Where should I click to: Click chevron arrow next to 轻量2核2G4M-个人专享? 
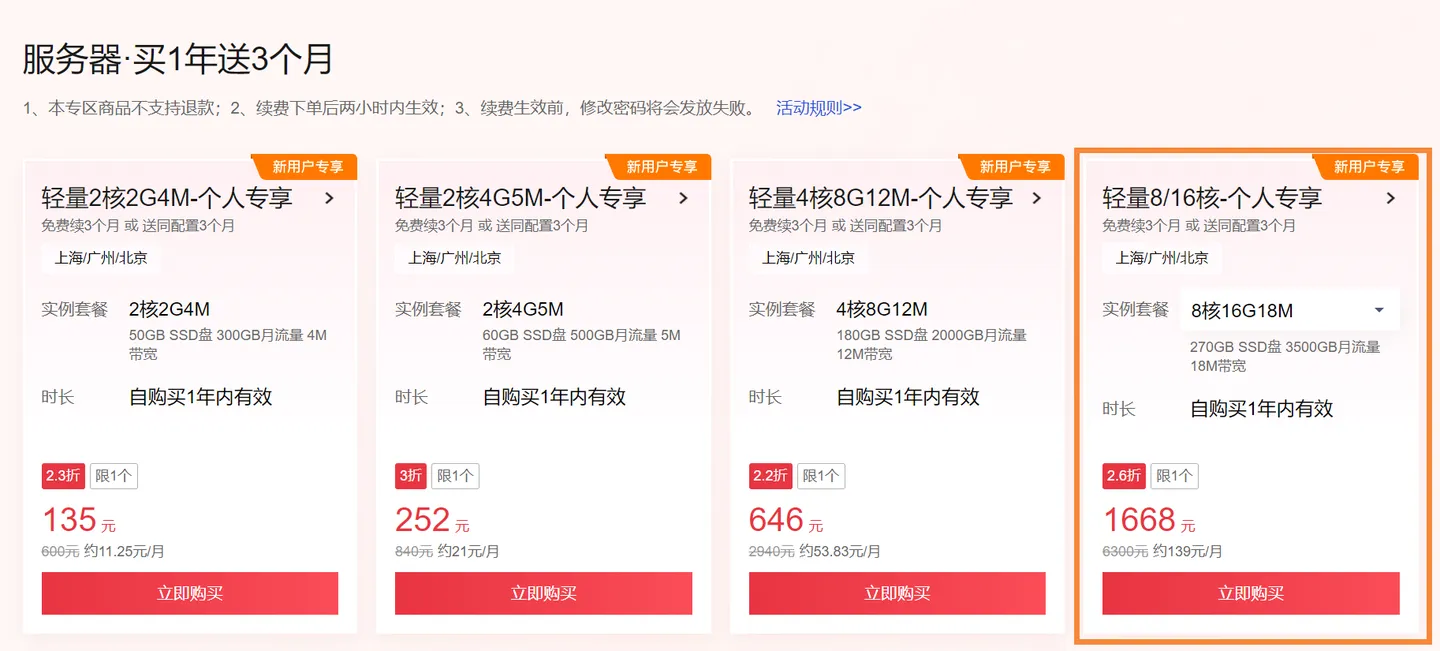pos(329,198)
